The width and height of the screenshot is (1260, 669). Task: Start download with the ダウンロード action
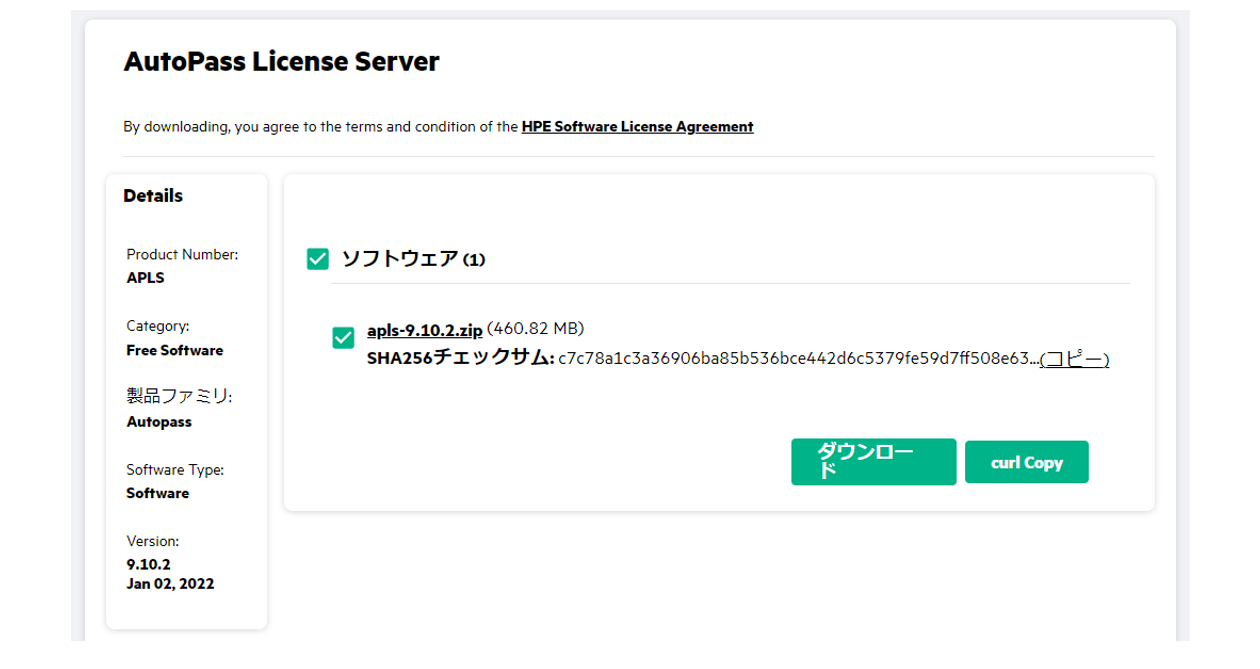[x=873, y=461]
